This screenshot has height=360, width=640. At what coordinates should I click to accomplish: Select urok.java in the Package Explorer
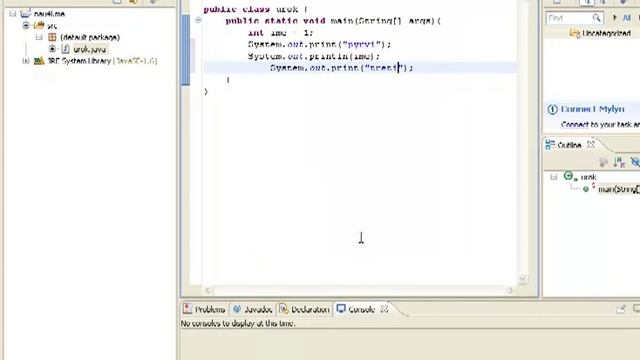pos(89,49)
